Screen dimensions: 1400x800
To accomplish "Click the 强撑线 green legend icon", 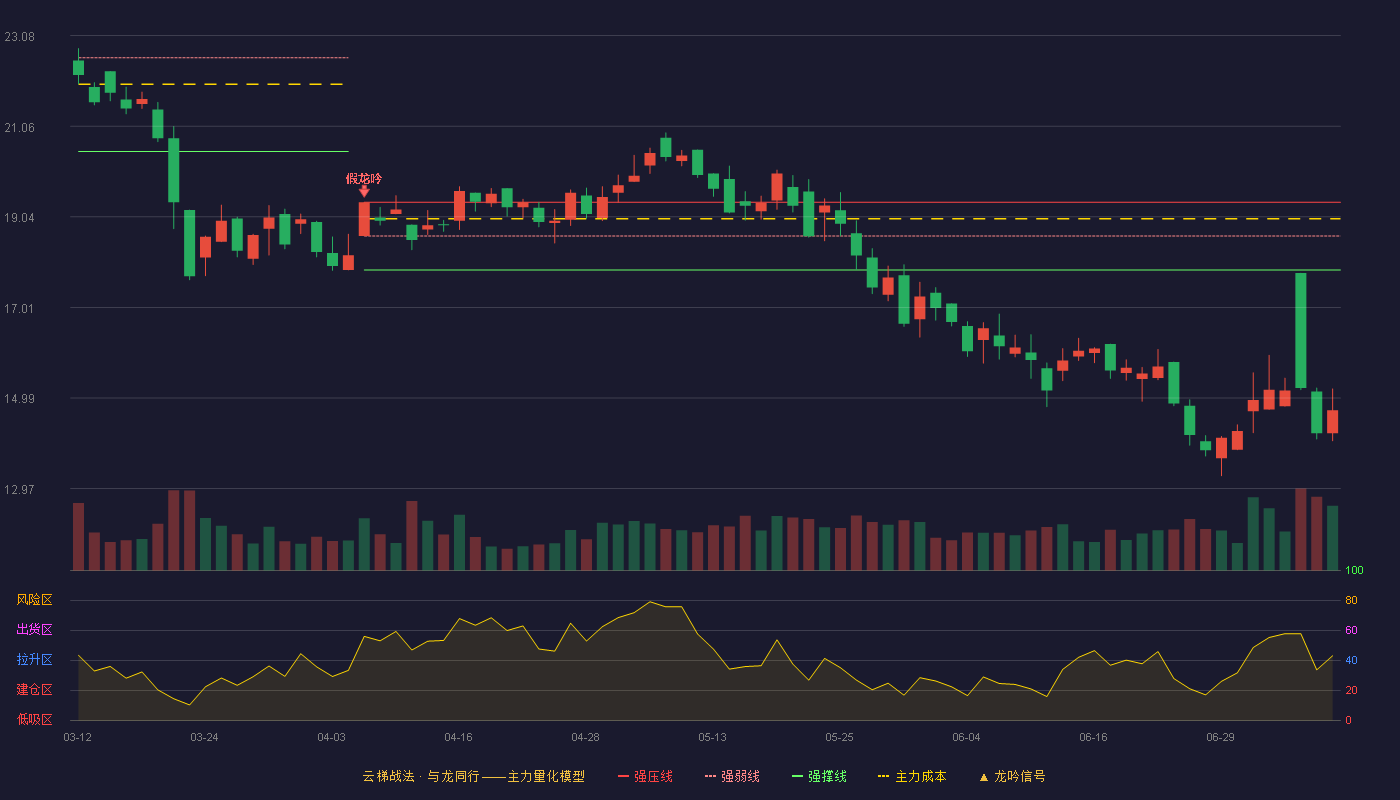I will [x=797, y=776].
